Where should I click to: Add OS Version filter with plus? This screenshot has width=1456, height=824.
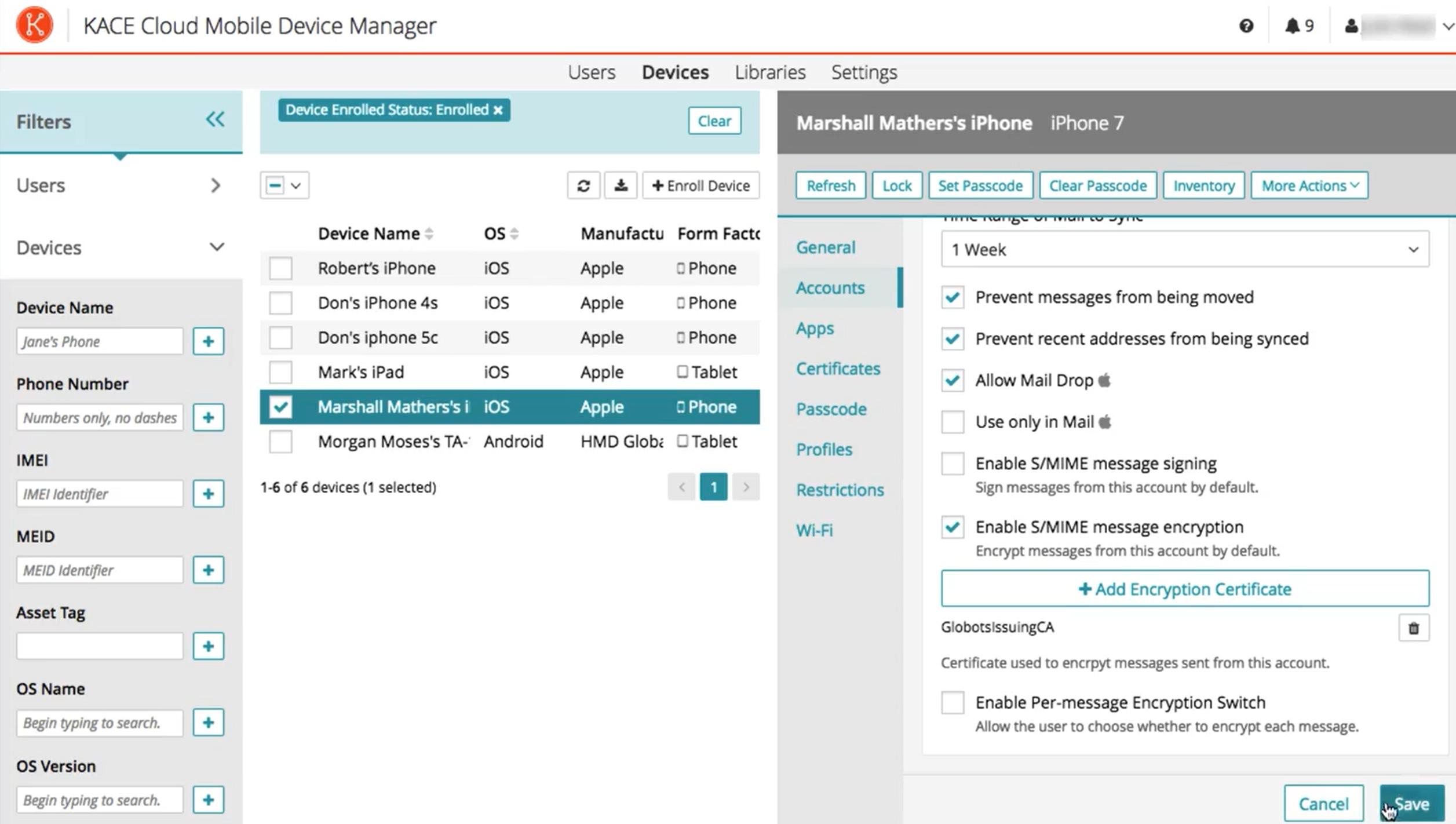click(209, 800)
